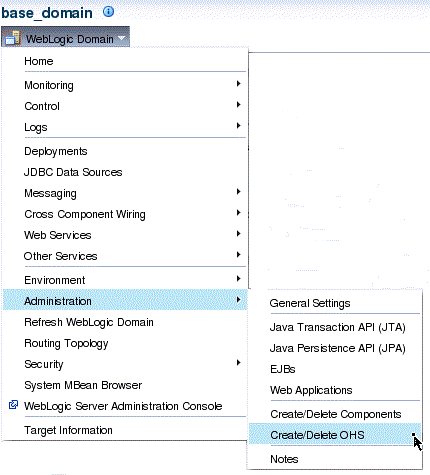This screenshot has height=475, width=430.
Task: Open the Control submenu arrow
Action: (238, 105)
